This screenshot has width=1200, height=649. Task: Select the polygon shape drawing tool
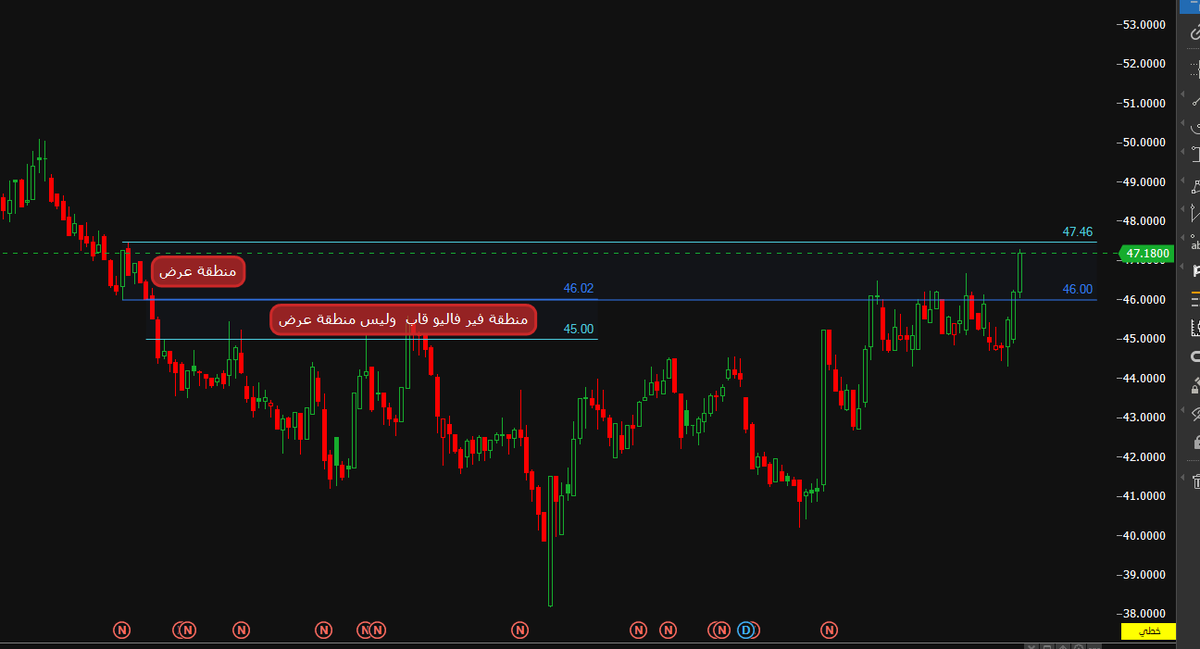pos(1196,186)
